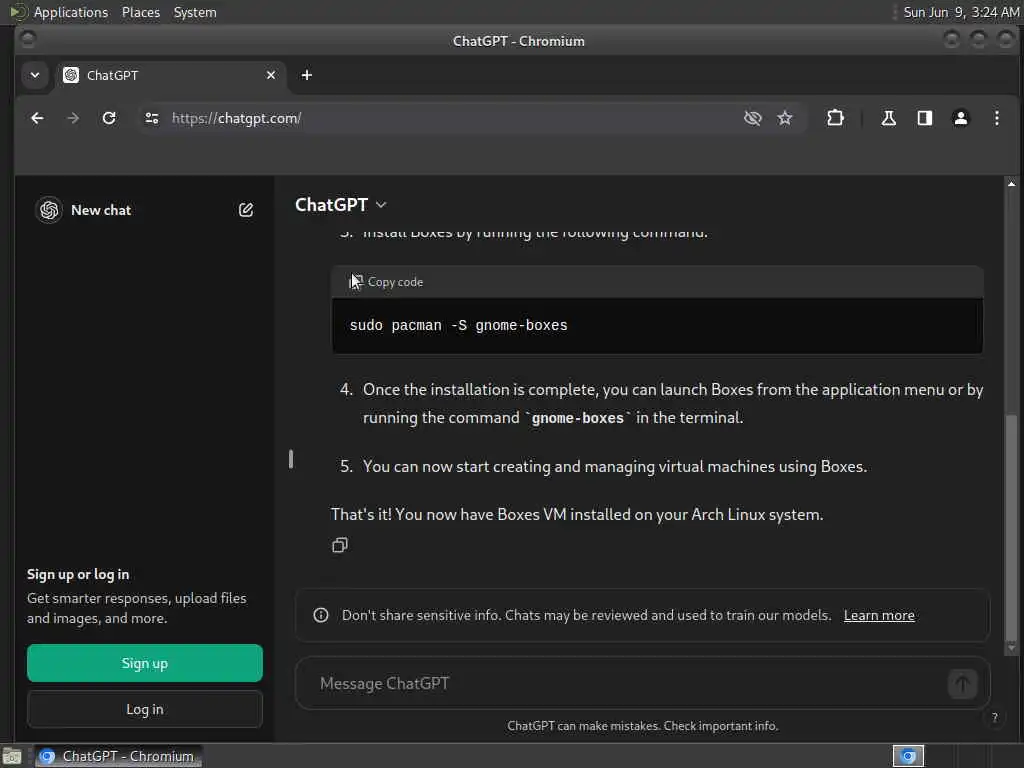This screenshot has width=1024, height=768.
Task: Copy the pacman command with Copy code
Action: (x=387, y=282)
